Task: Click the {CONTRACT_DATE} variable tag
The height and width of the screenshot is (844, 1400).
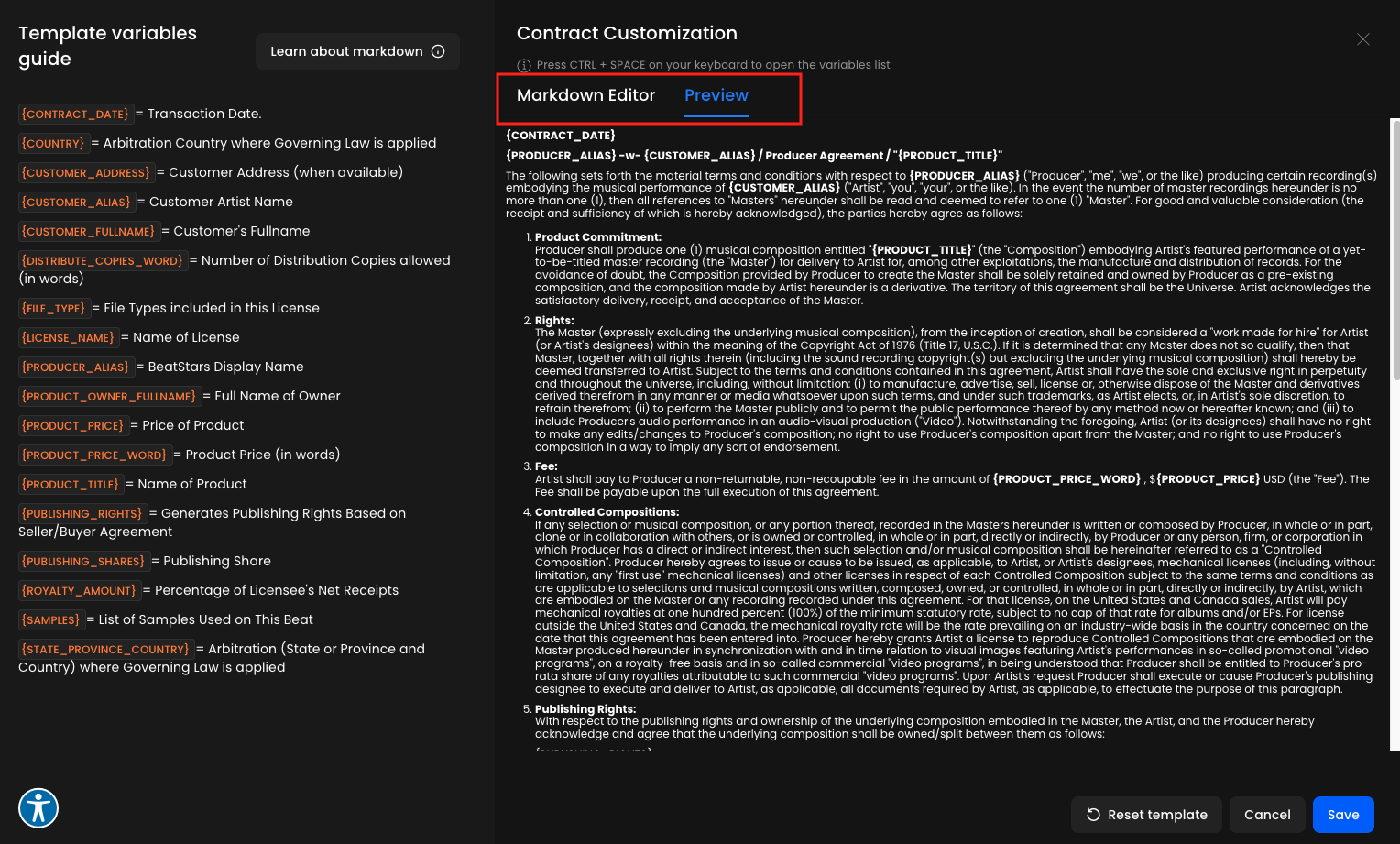Action: click(75, 115)
